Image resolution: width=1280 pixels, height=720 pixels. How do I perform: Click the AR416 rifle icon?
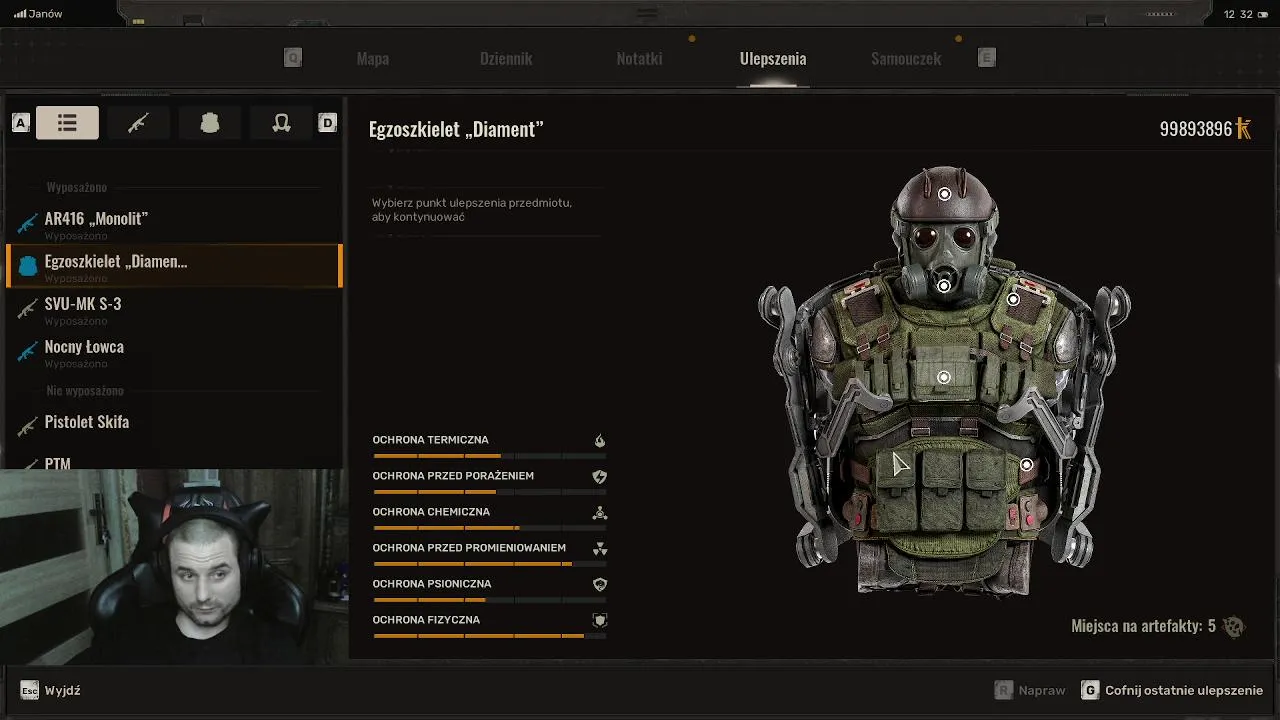[27, 223]
